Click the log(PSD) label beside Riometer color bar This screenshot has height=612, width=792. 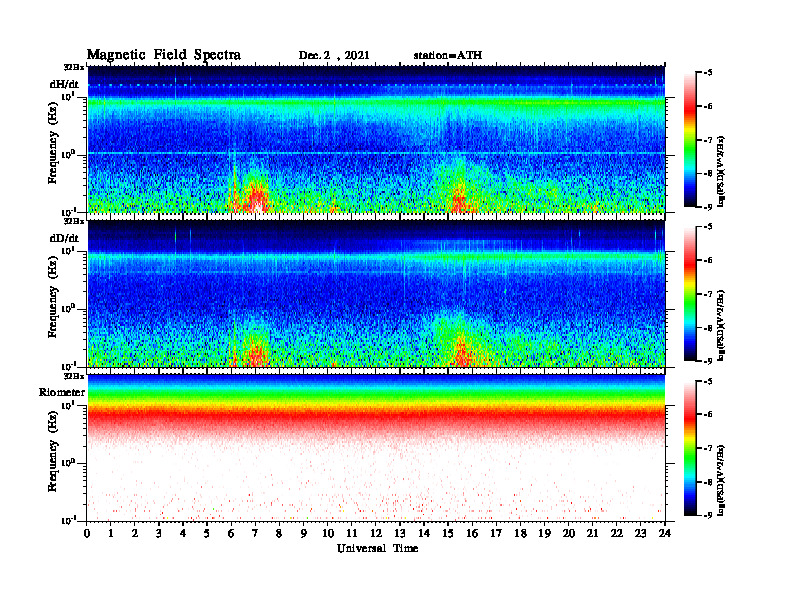pos(721,480)
